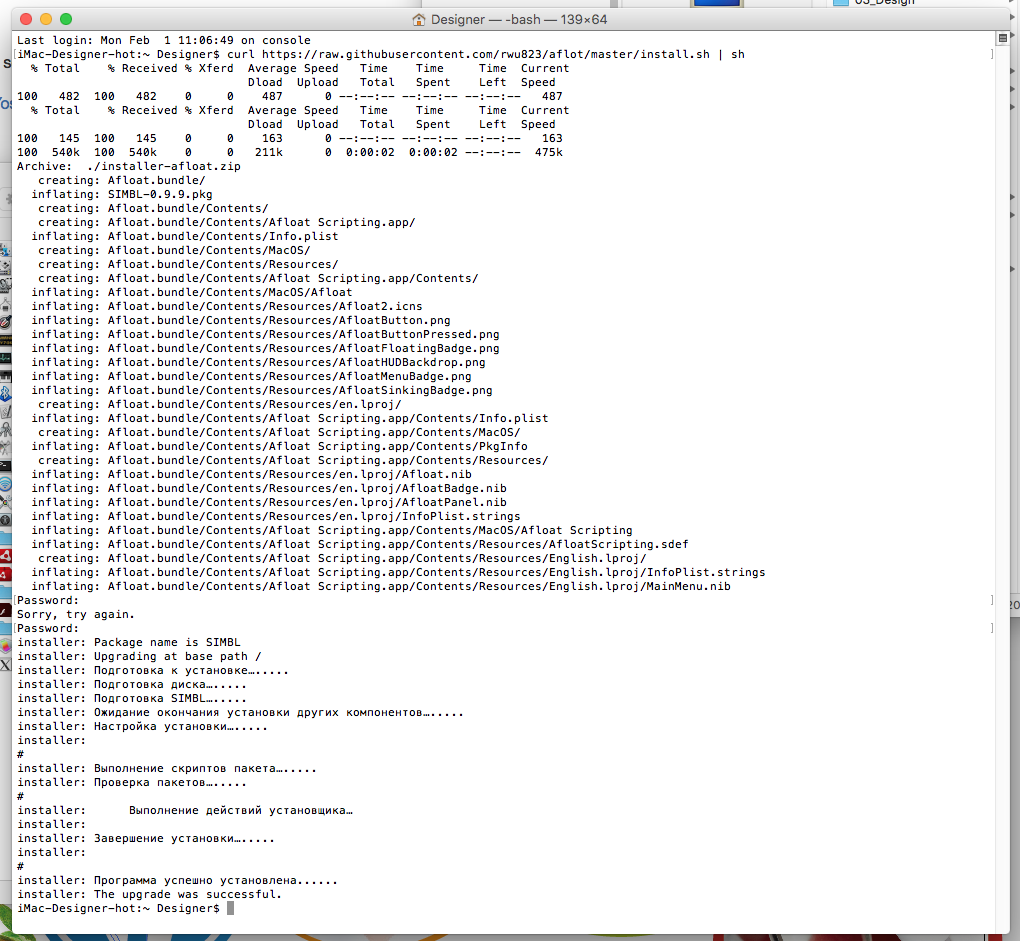
Task: Click the 'Настройка установки' line
Action: coord(142,726)
